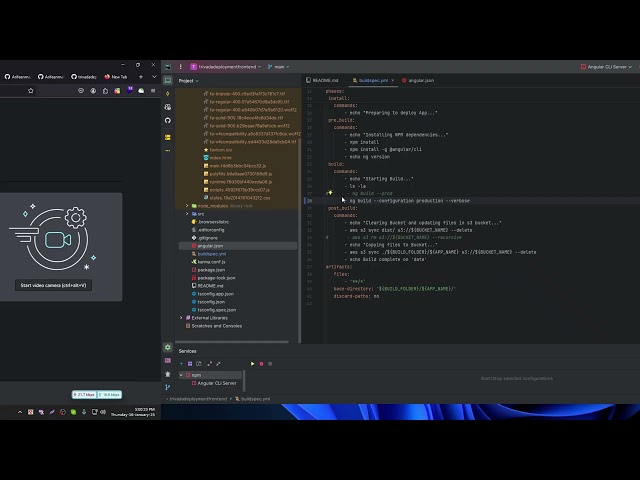
Task: Collapse the npm node in Services
Action: click(x=181, y=375)
